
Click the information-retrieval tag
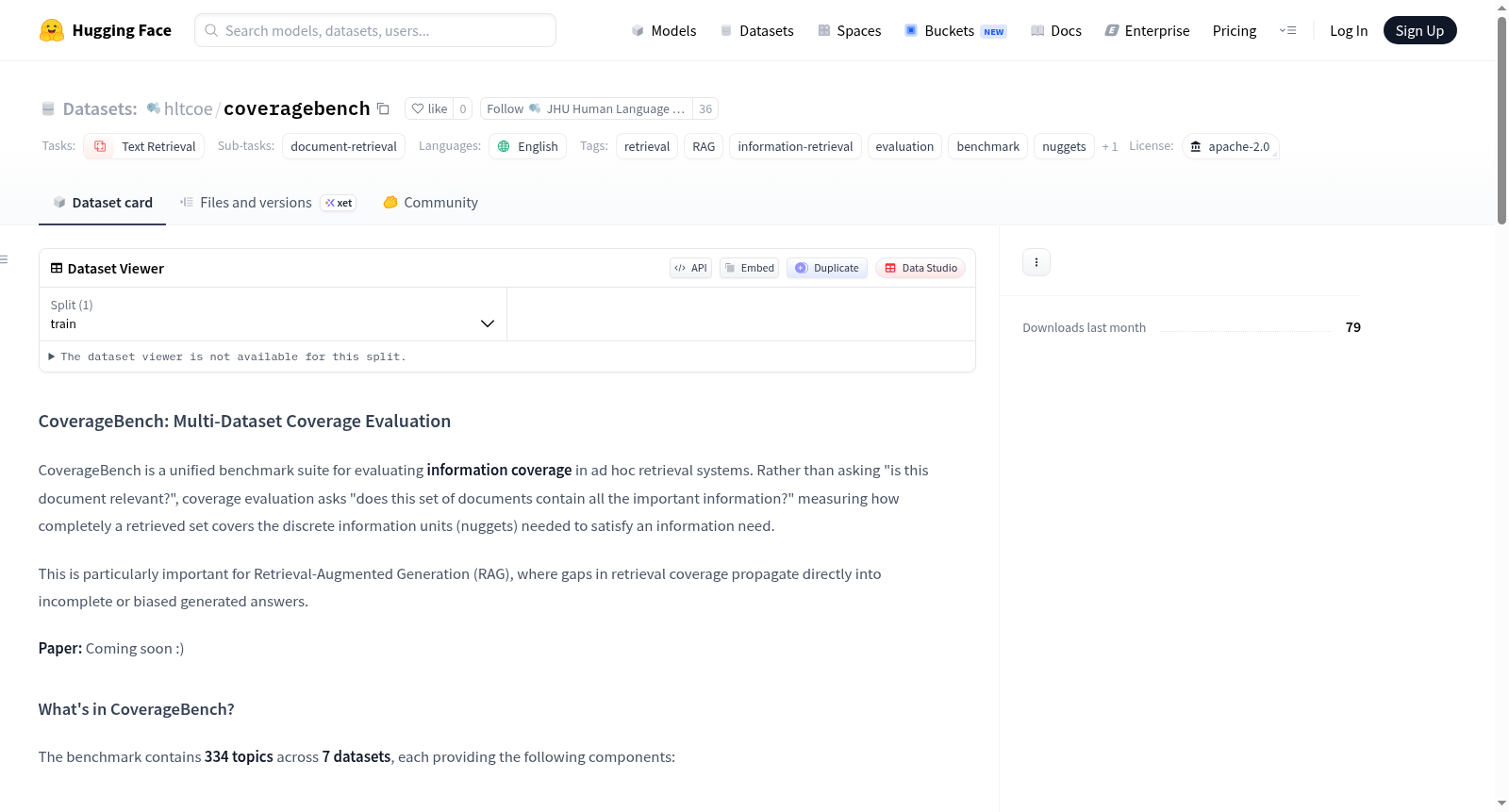pyautogui.click(x=795, y=146)
